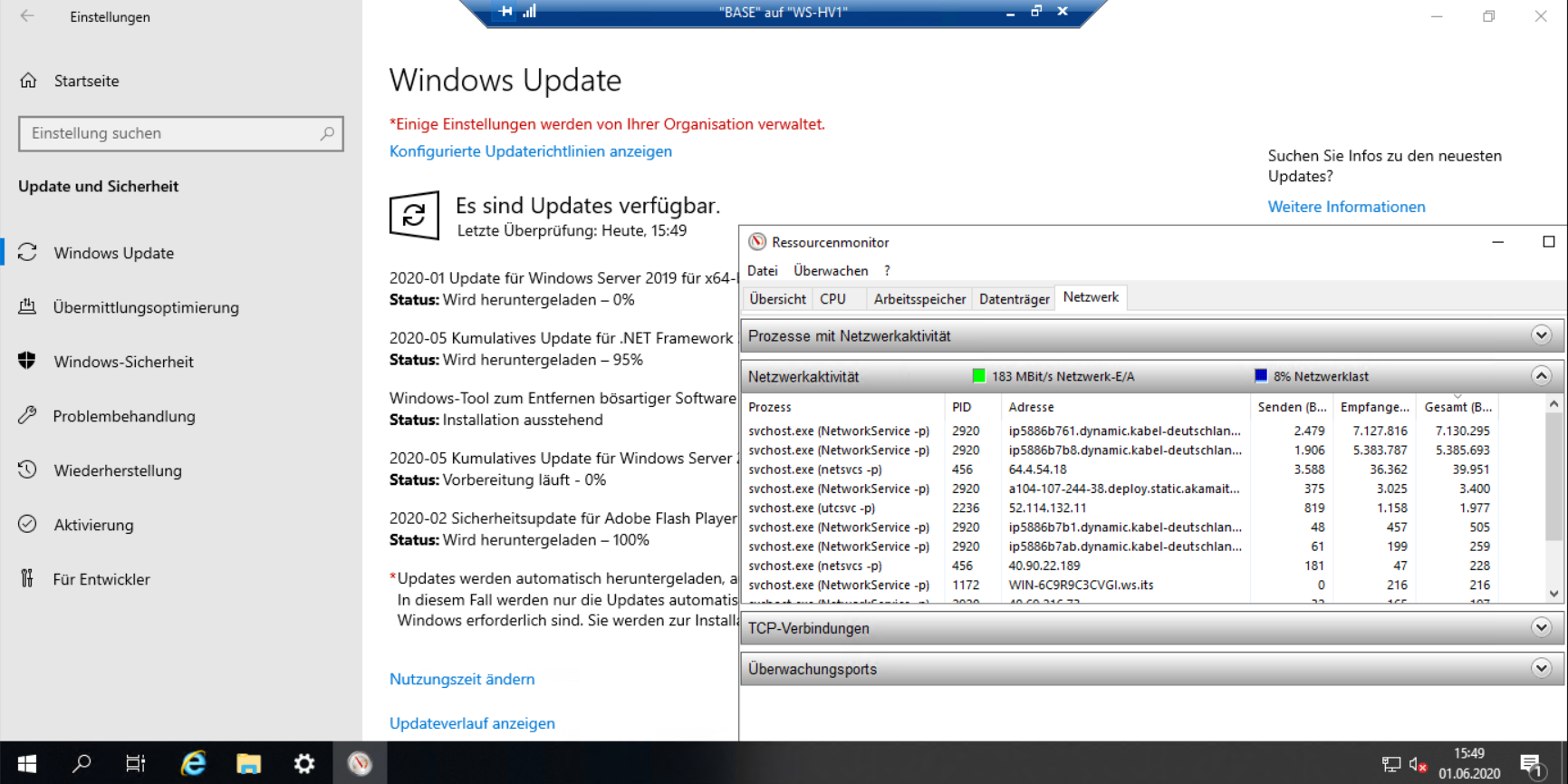Select row with Gesamt value 7.130.295

1121,431
